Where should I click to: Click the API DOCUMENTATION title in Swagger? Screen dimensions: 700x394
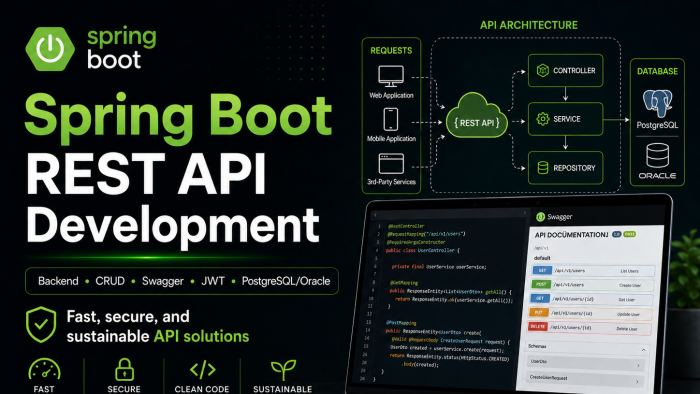pyautogui.click(x=571, y=235)
